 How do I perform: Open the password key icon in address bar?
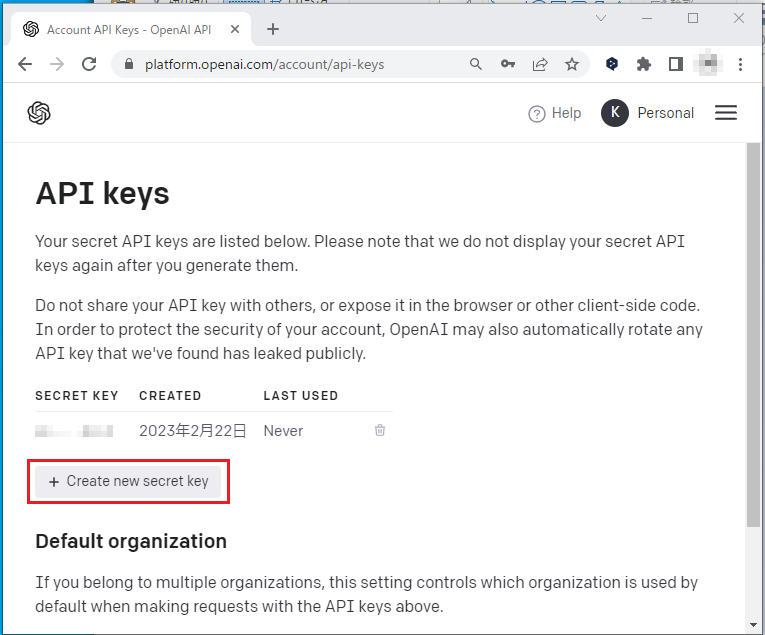(508, 64)
